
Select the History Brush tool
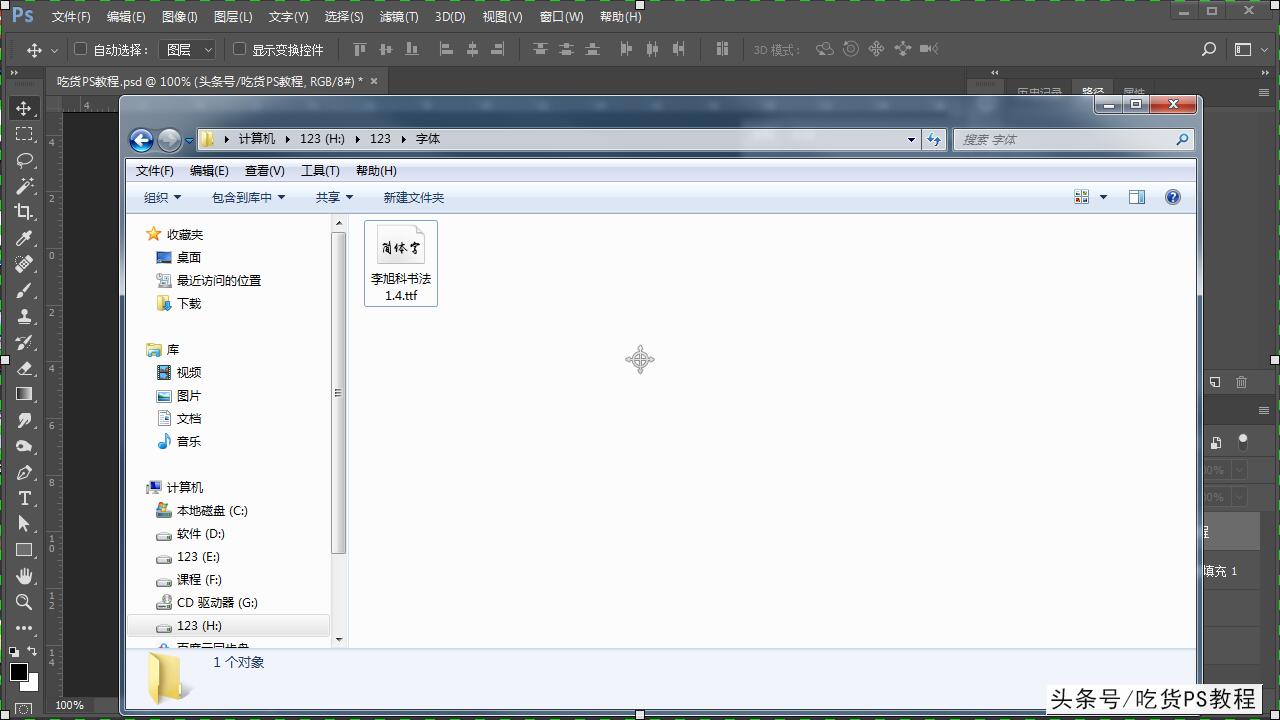(24, 342)
